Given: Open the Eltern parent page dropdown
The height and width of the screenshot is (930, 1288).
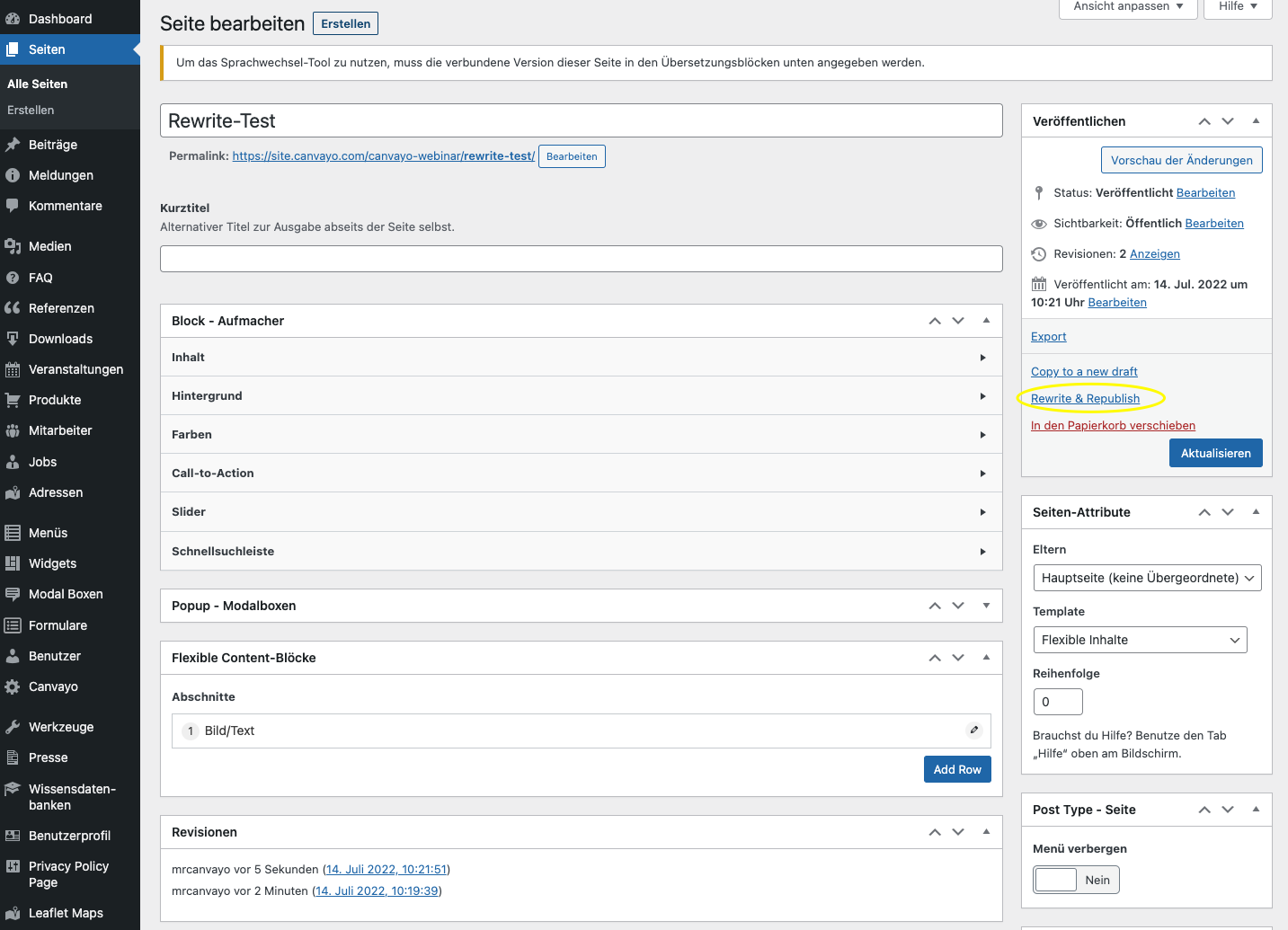Looking at the screenshot, I should point(1147,578).
